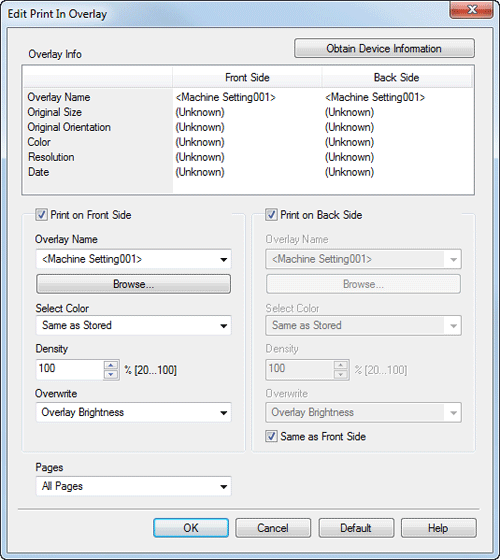Select Front Side column header
This screenshot has width=500, height=560.
(x=247, y=78)
